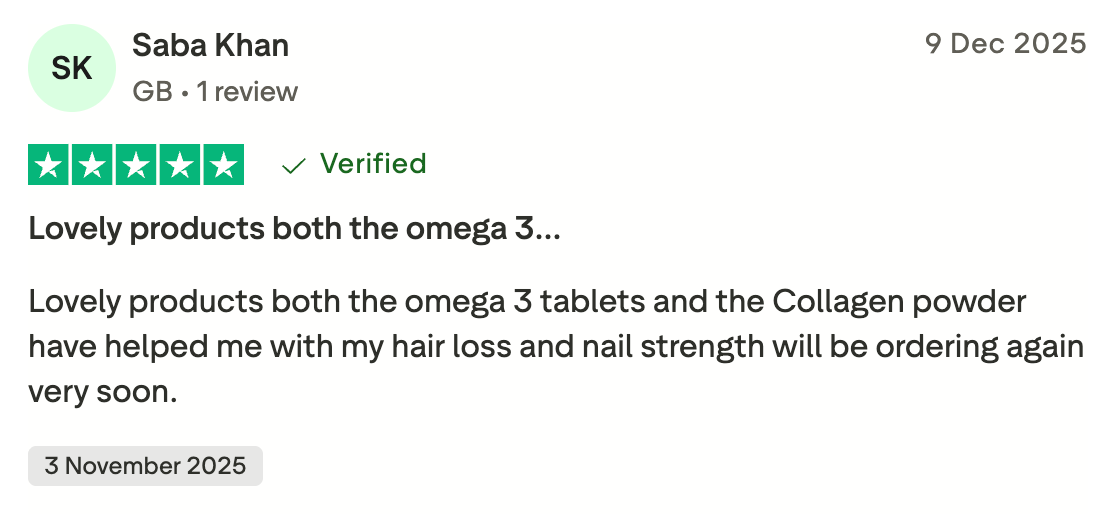Click the SK avatar circle
Viewport: 1120px width, 514px height.
(72, 68)
